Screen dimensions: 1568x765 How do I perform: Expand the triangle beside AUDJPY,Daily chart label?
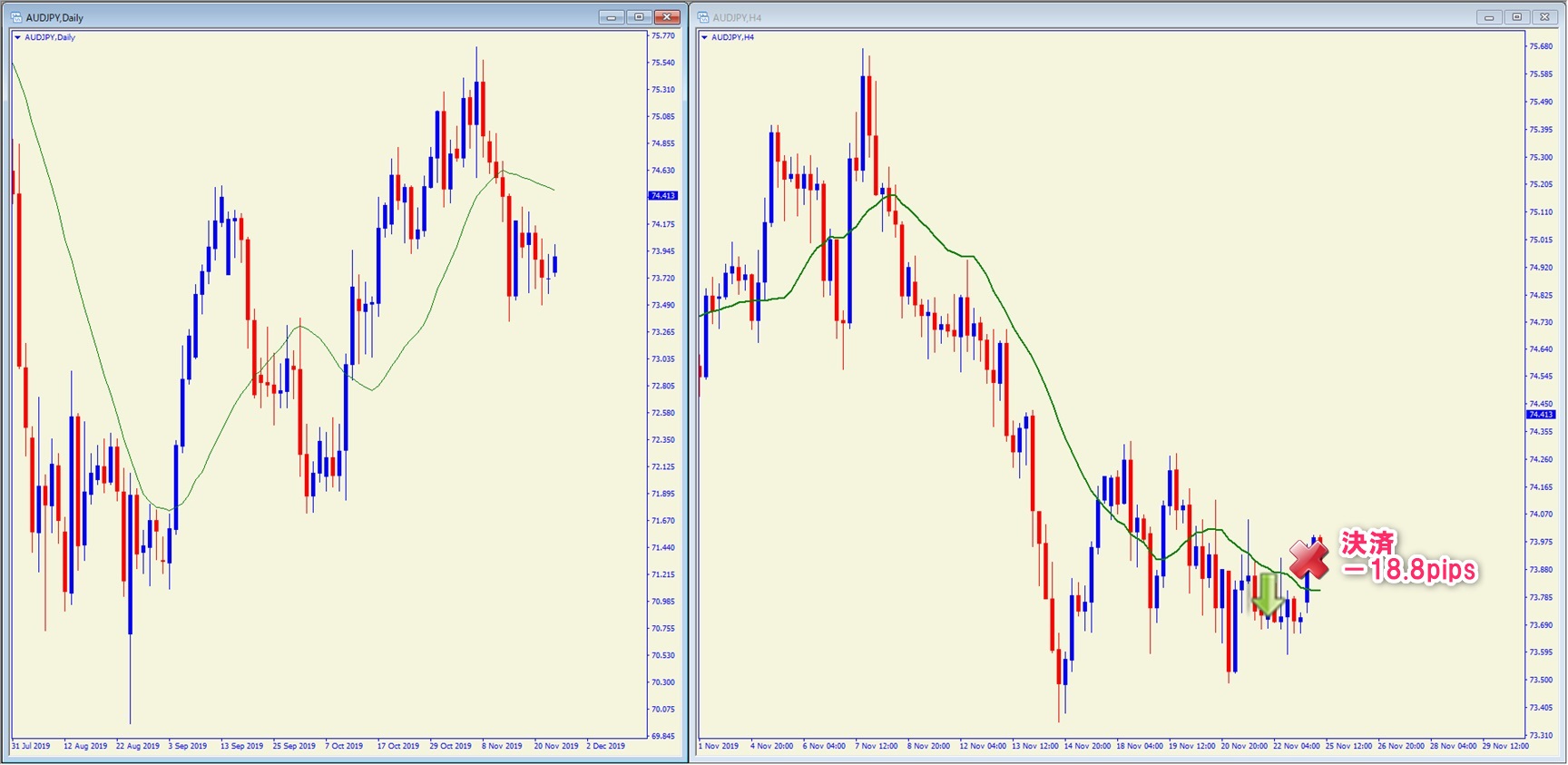pyautogui.click(x=17, y=38)
